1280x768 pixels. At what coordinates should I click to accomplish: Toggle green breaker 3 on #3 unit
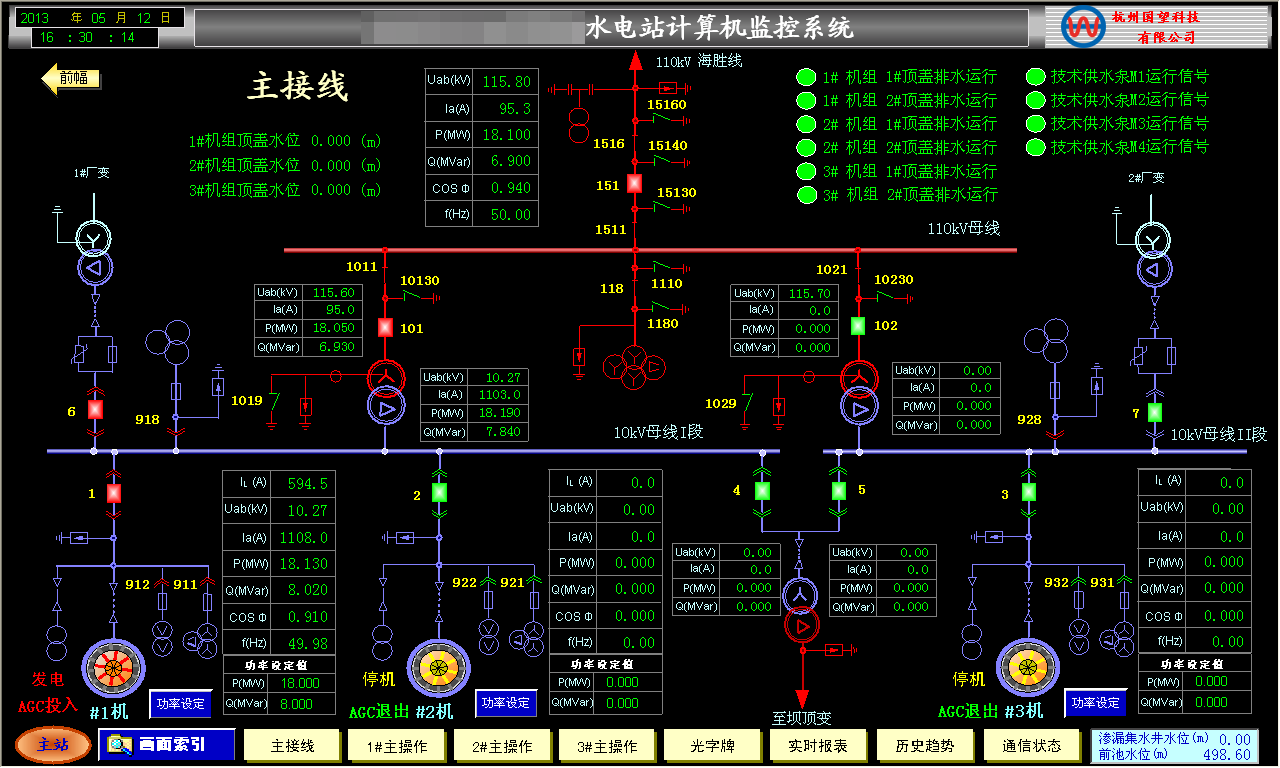(x=1029, y=492)
